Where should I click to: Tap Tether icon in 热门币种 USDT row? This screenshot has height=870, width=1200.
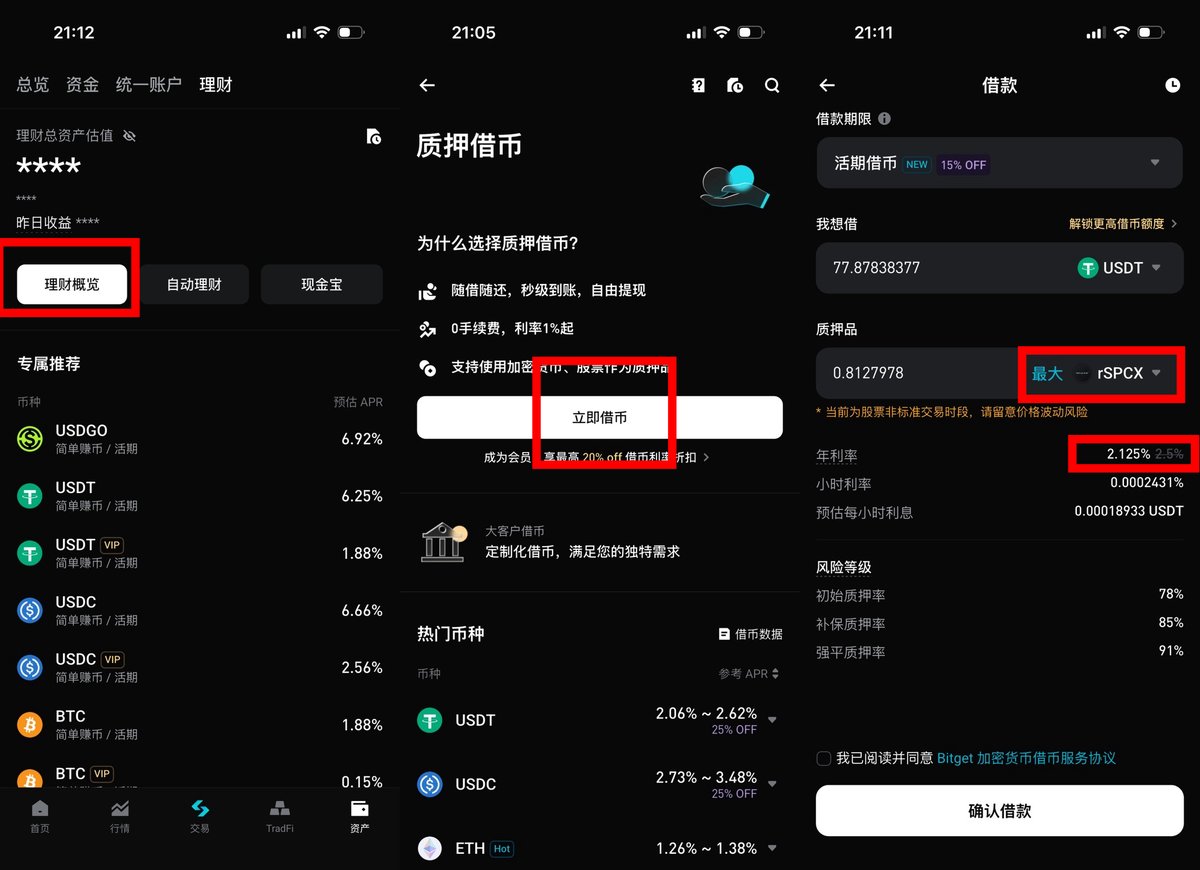pos(430,720)
